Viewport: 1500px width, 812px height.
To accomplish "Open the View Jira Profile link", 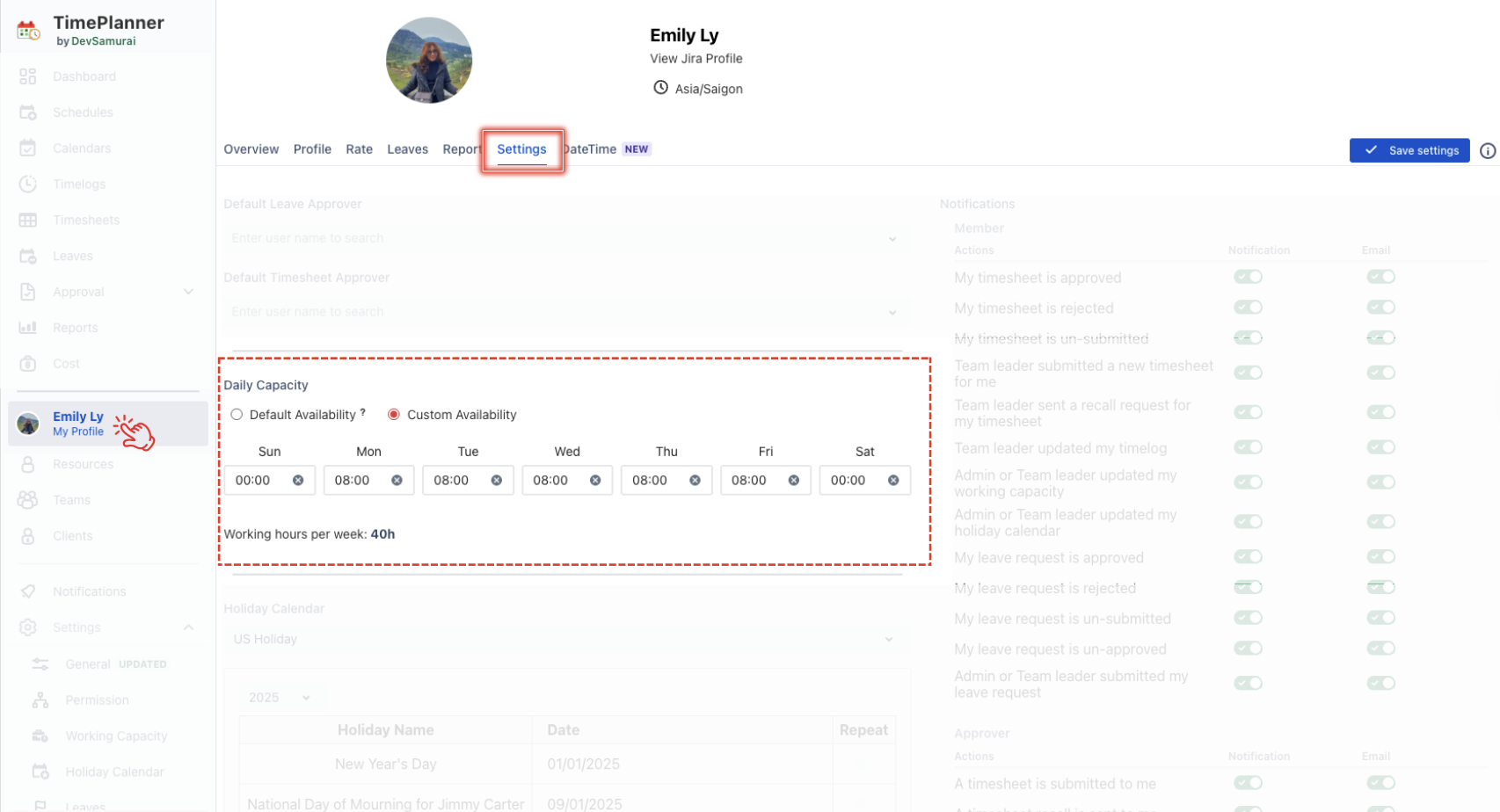I will [695, 59].
